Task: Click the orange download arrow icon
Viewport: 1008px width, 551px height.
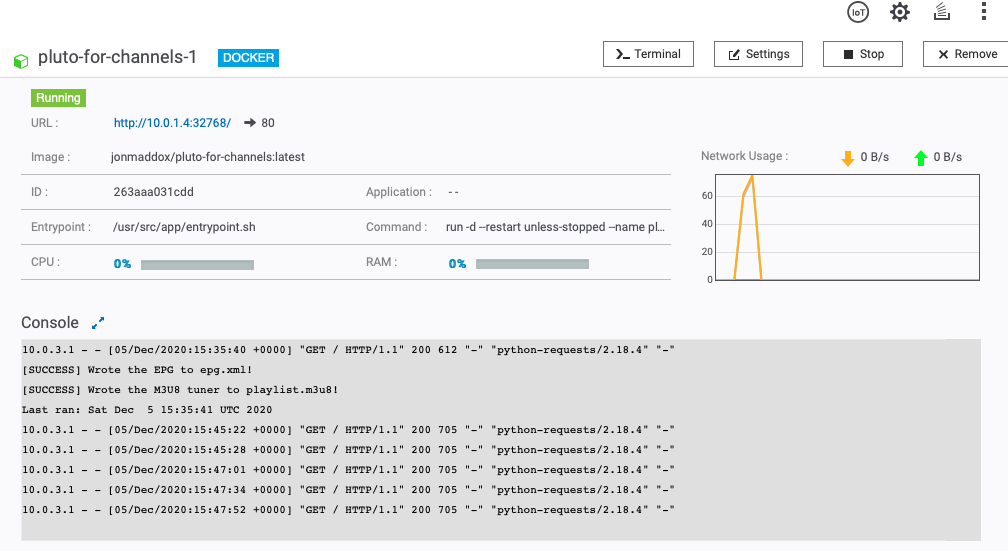Action: pyautogui.click(x=848, y=158)
